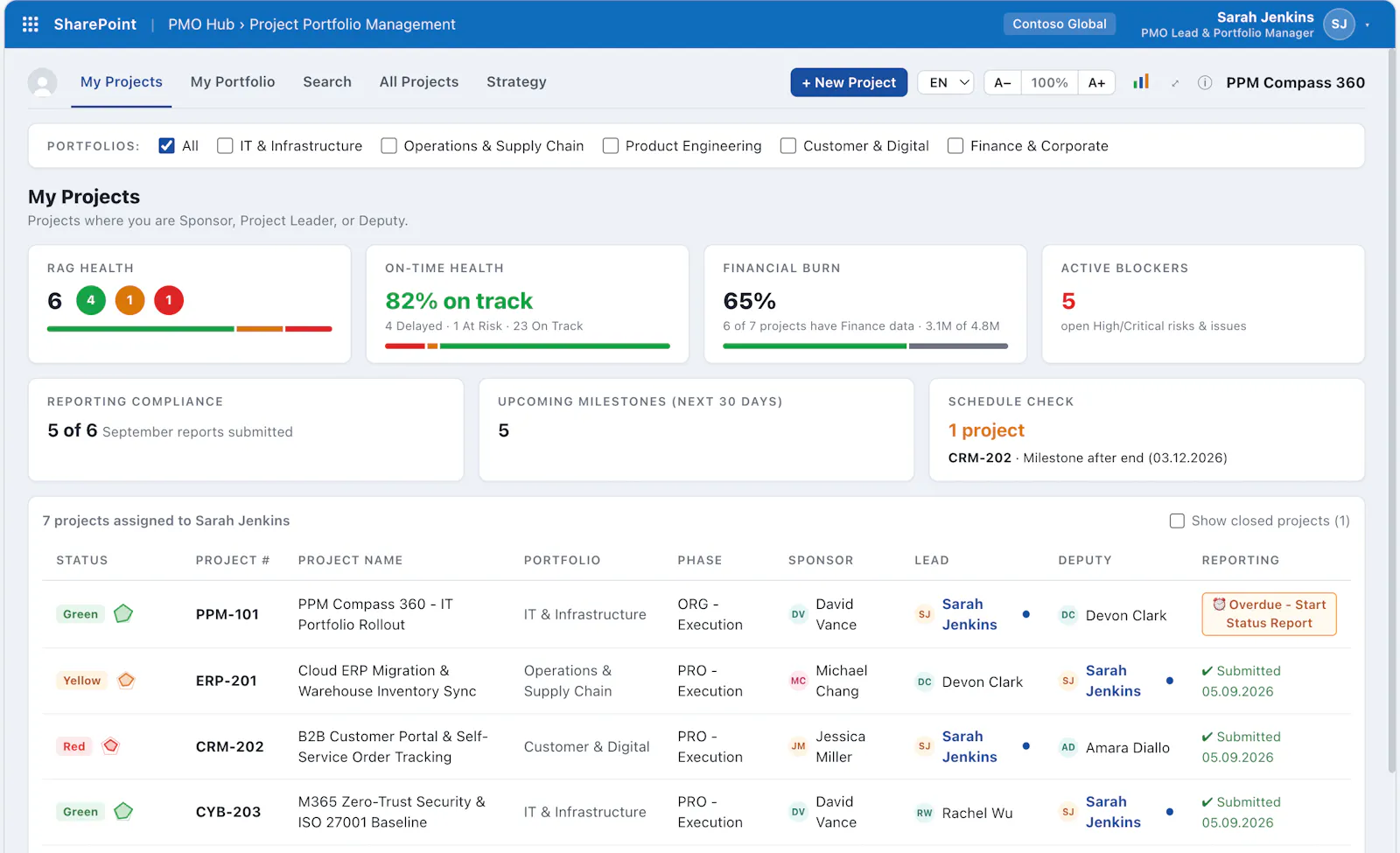Click the green pentagon status icon for CYB-203
Image resolution: width=1400 pixels, height=853 pixels.
[123, 811]
